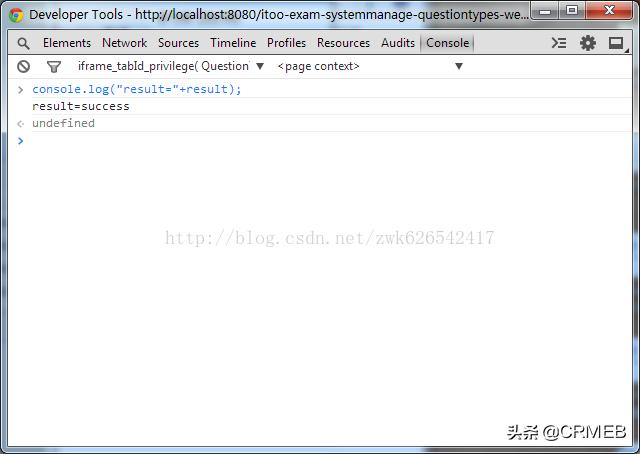
Task: Click the dock-to-window icon
Action: pyautogui.click(x=616, y=43)
